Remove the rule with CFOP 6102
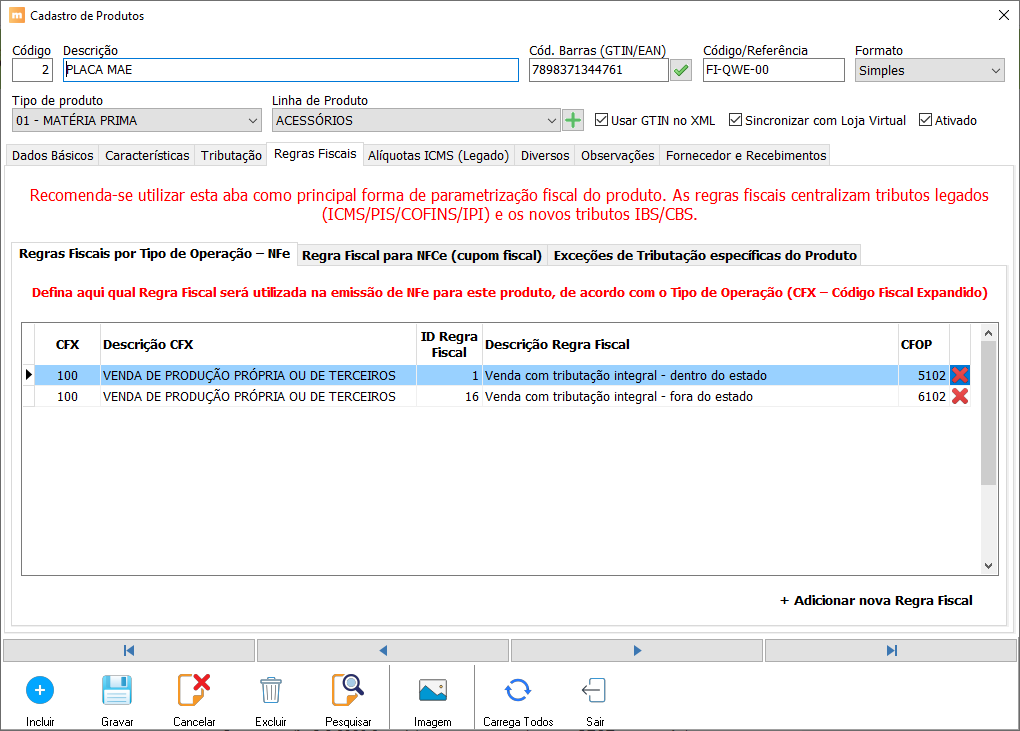1020x731 pixels. (960, 396)
